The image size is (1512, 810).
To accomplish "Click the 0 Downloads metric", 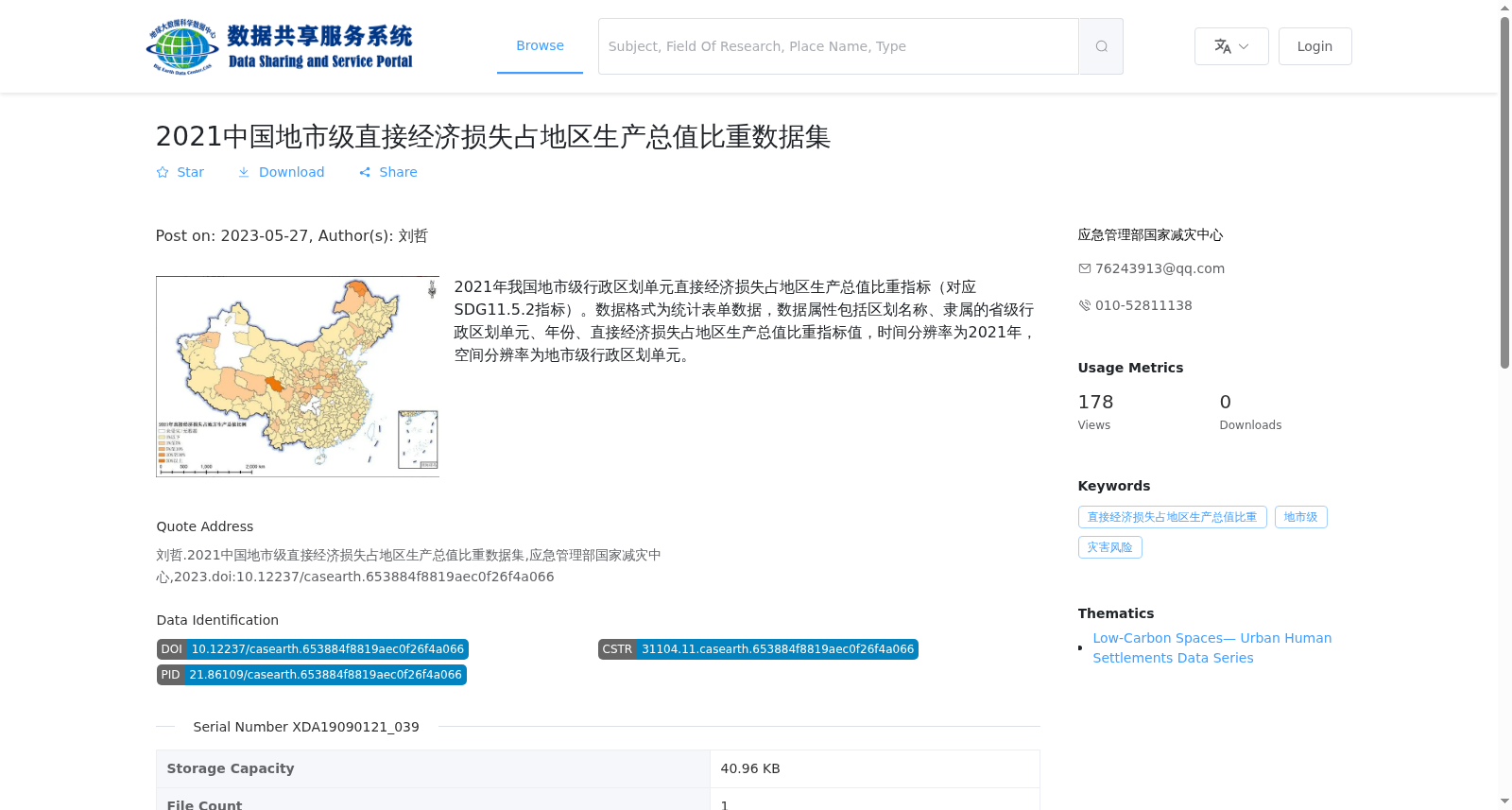I will [x=1250, y=411].
